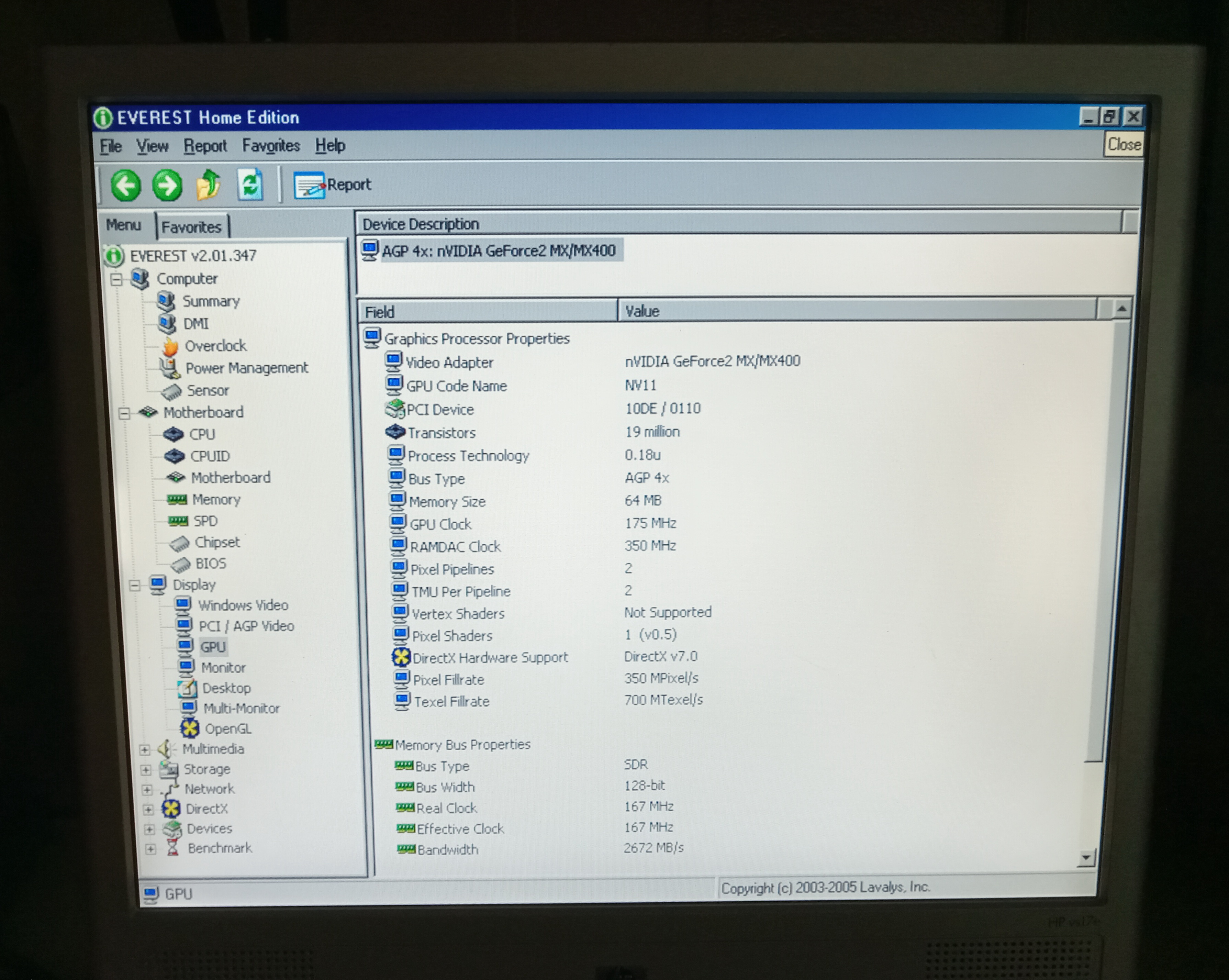1229x980 pixels.
Task: Open the Favorites menu
Action: (271, 146)
